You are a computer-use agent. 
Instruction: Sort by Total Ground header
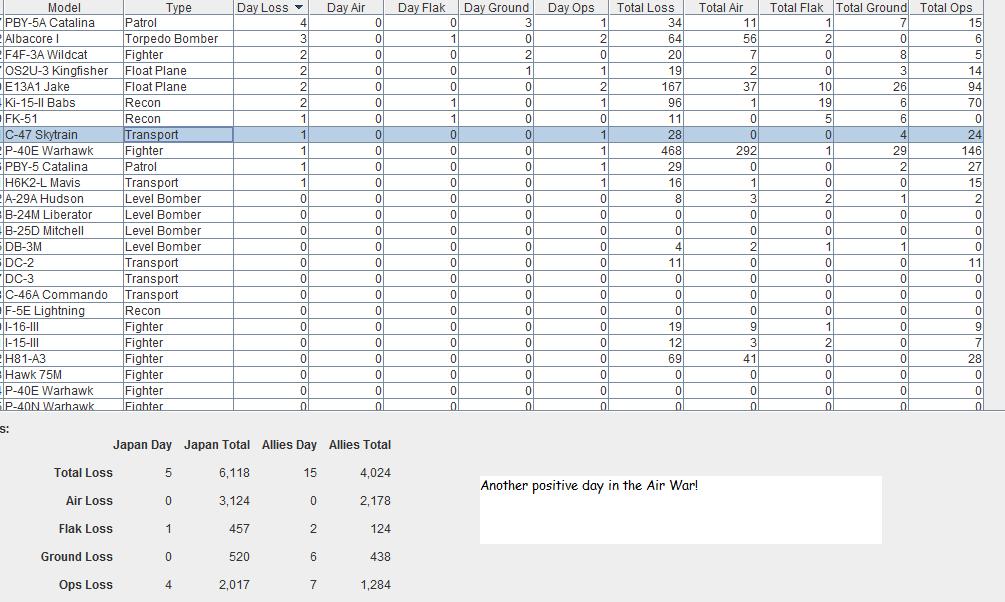point(871,7)
